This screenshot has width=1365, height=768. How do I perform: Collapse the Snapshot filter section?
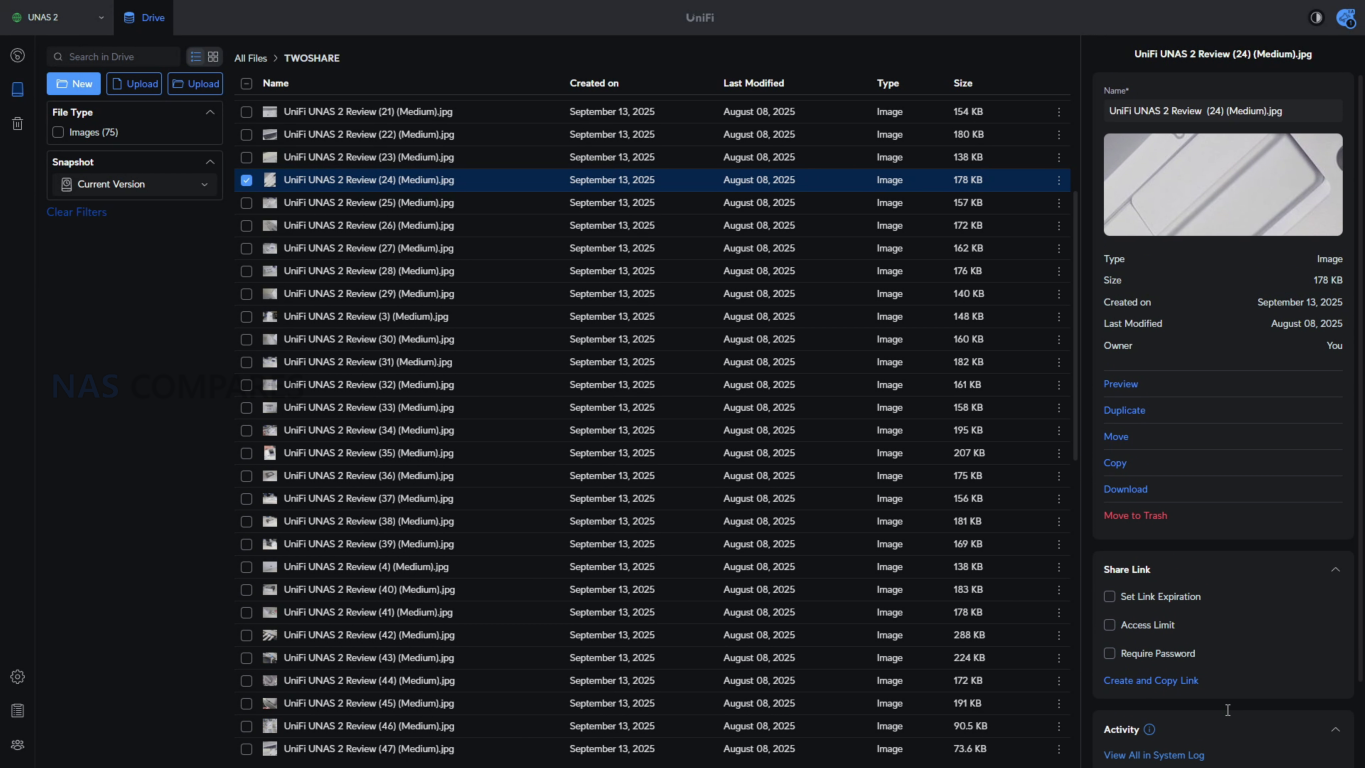coord(210,162)
